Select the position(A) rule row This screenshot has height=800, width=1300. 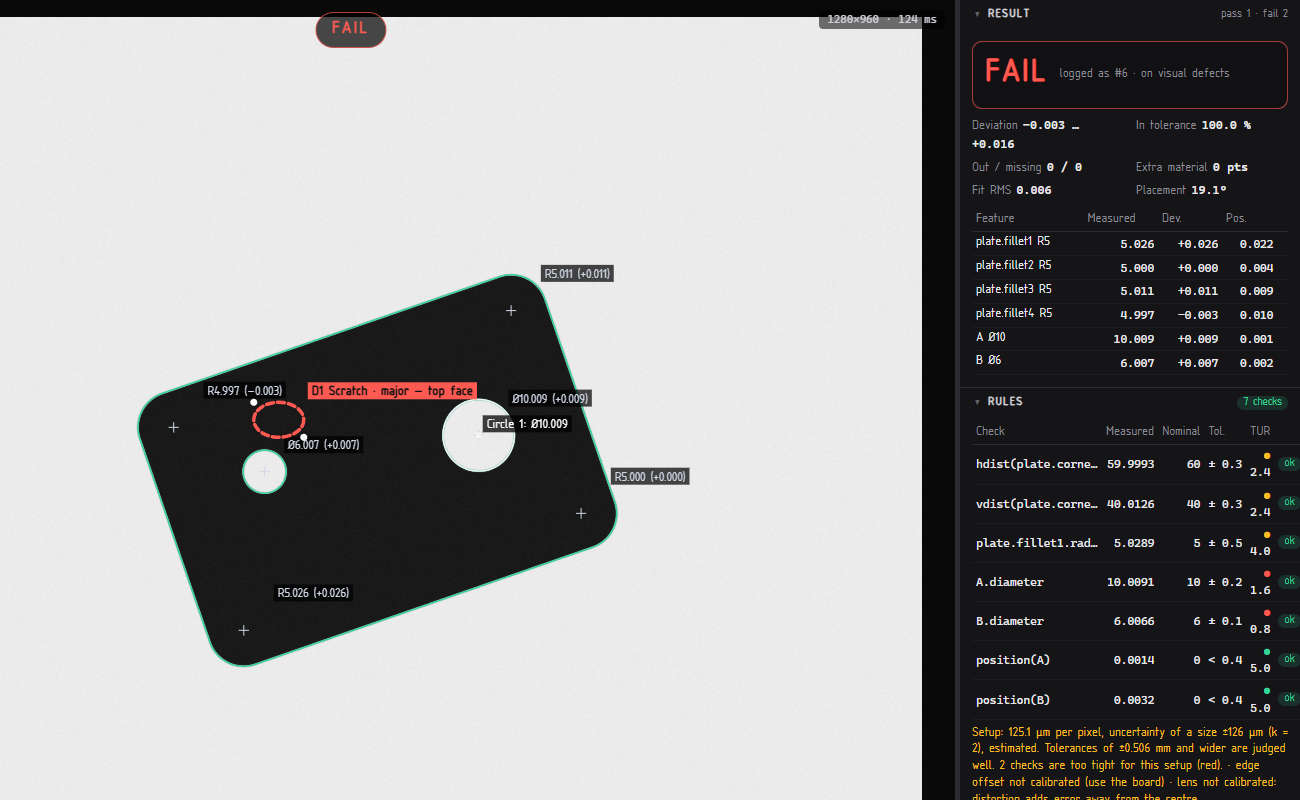pos(1136,660)
